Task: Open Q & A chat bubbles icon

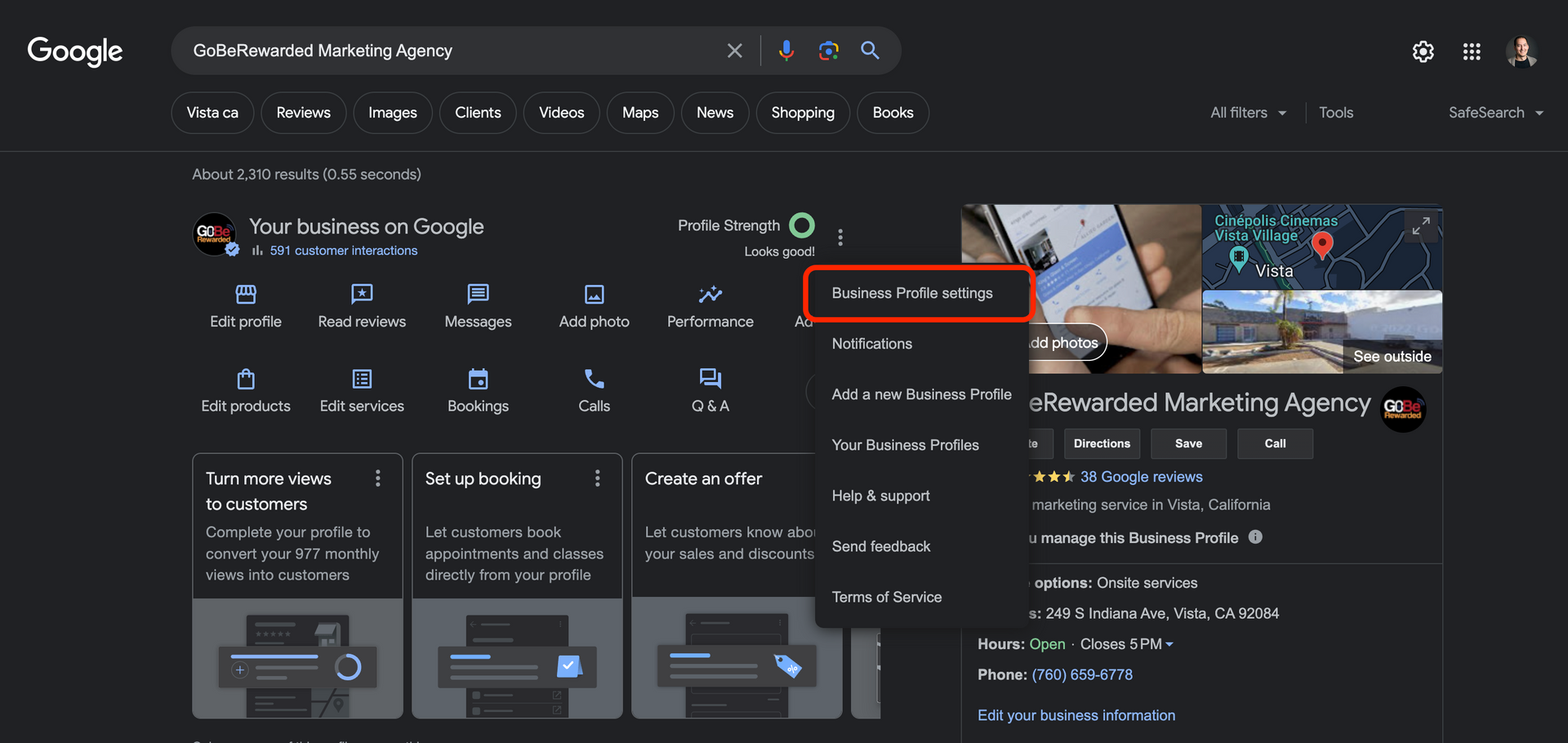Action: (710, 379)
